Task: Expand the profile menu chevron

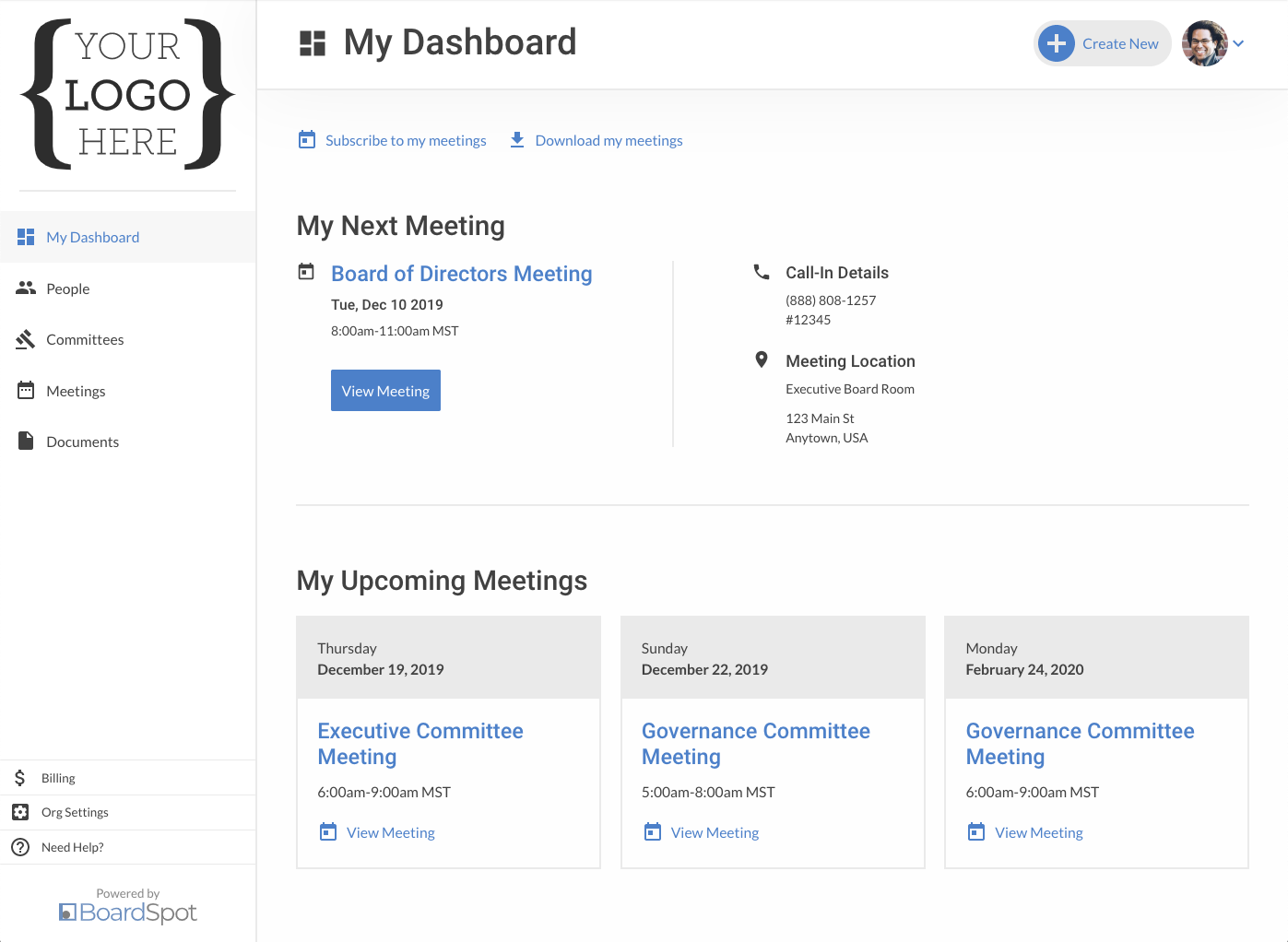Action: point(1239,43)
